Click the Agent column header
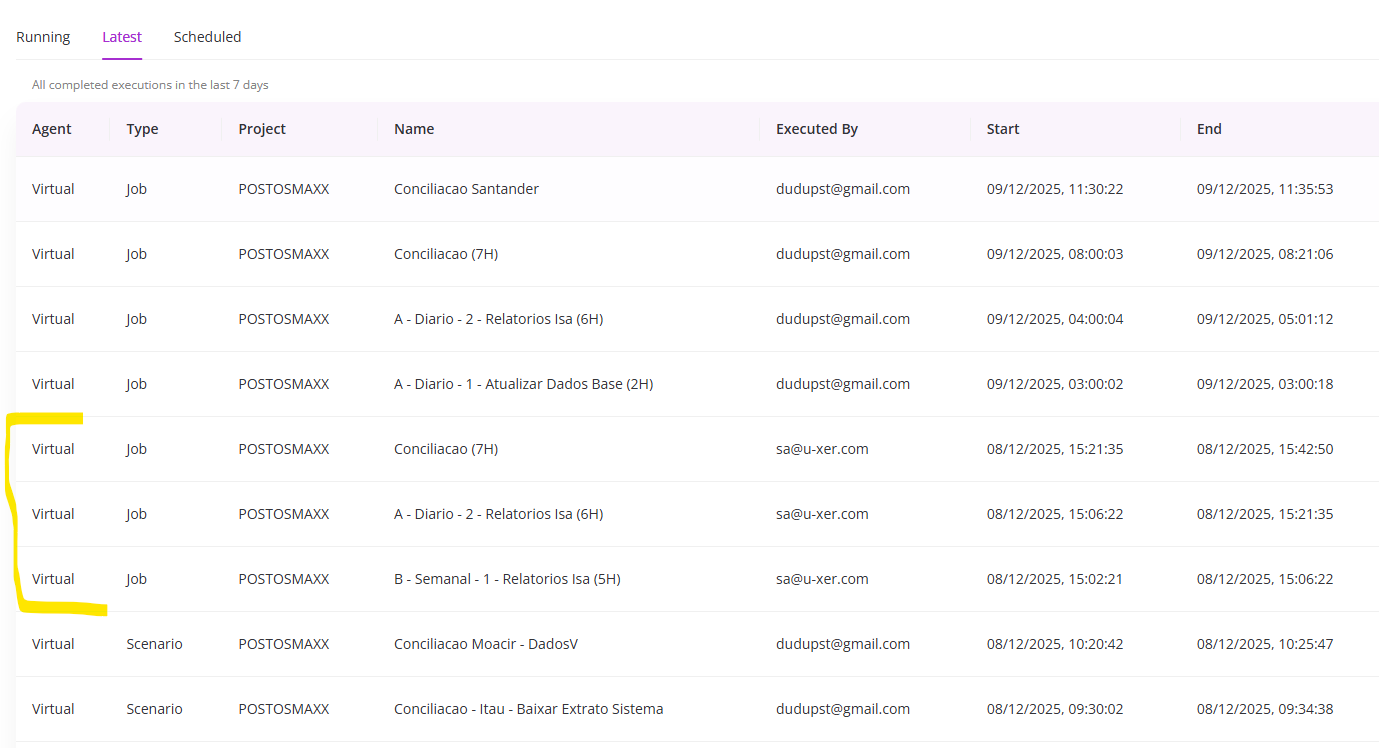Screen dimensions: 1379x748 (x=52, y=129)
